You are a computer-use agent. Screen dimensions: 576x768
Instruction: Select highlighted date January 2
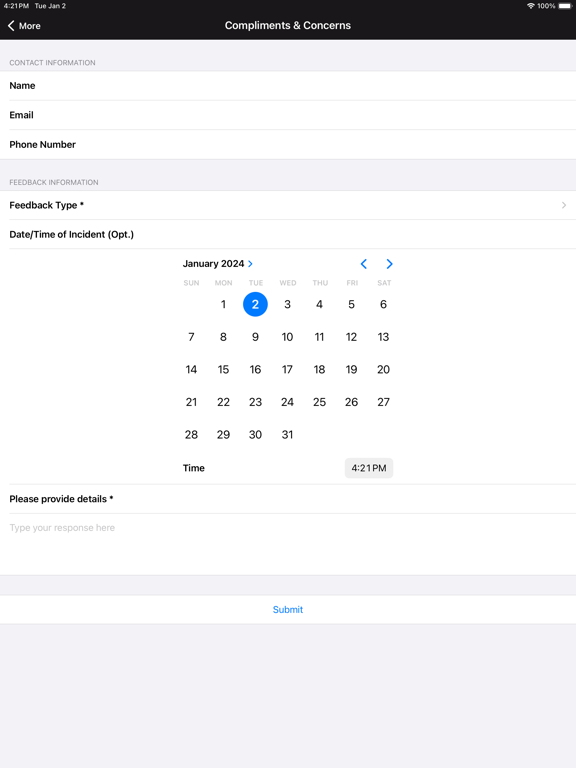point(255,304)
